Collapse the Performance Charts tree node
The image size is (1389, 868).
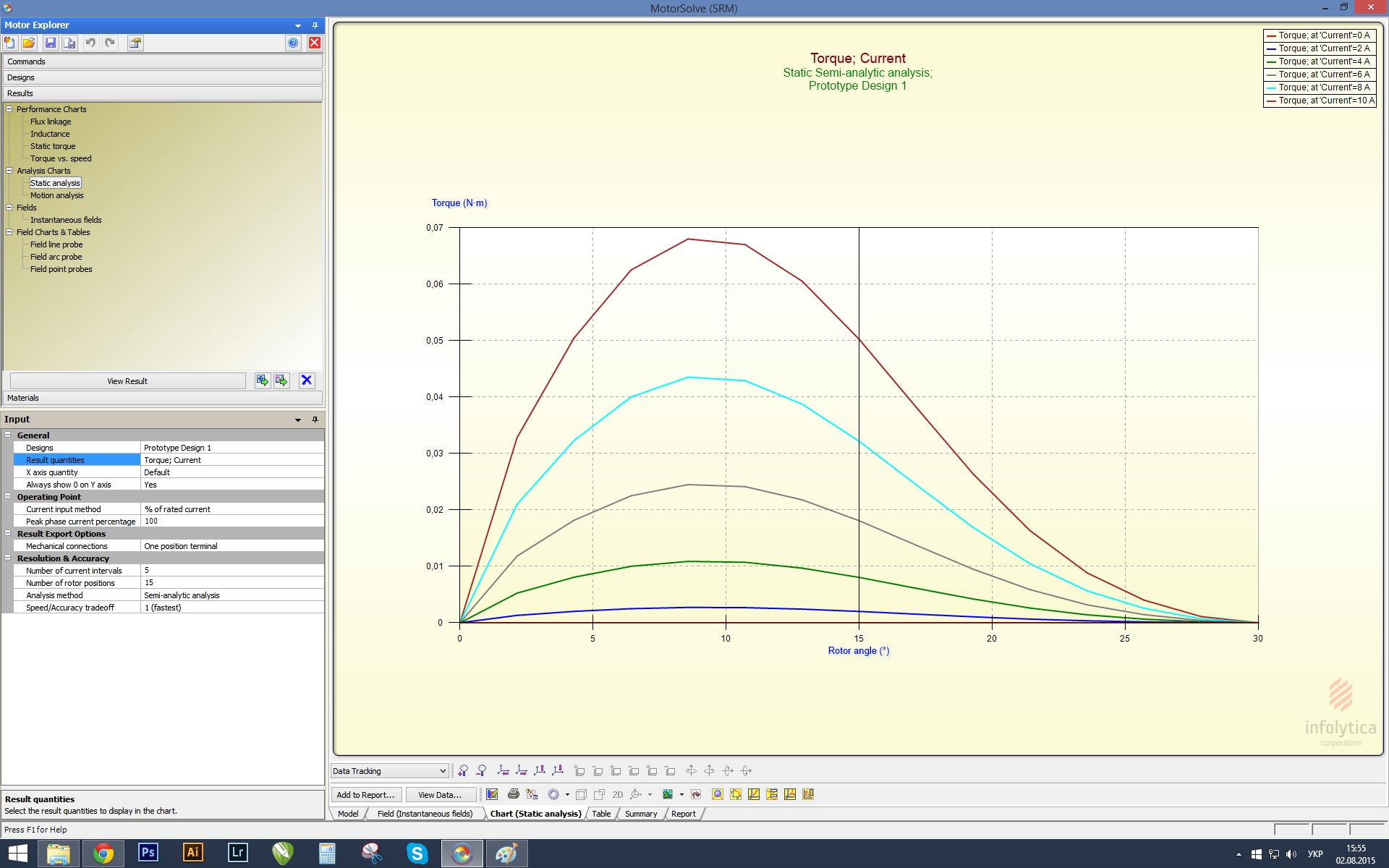(9, 109)
